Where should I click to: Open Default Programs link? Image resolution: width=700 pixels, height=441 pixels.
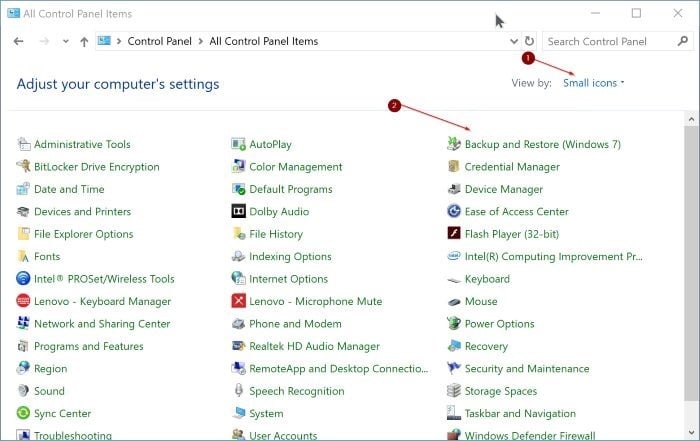point(291,189)
